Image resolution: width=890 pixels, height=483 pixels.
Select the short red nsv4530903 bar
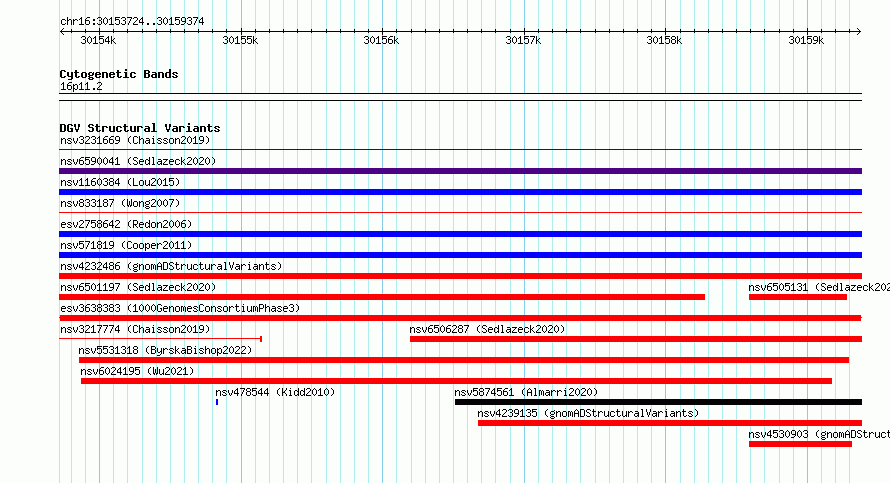pos(800,444)
